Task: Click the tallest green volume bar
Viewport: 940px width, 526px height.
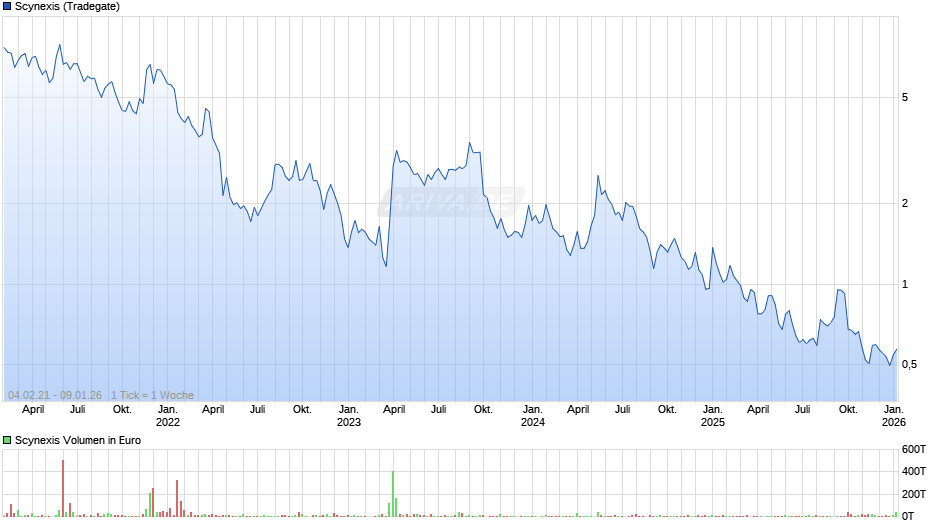Action: coord(393,494)
